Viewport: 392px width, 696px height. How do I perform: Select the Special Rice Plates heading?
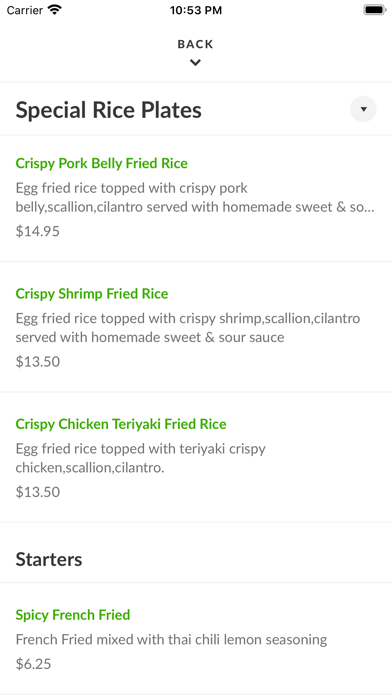[x=109, y=110]
